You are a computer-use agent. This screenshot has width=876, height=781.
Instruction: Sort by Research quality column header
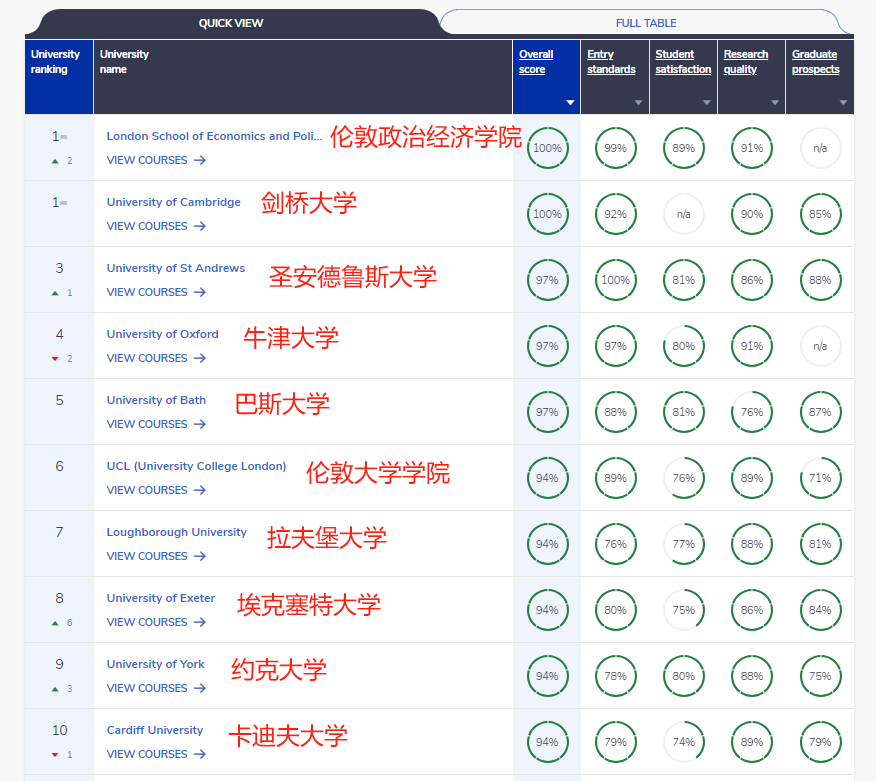[746, 61]
